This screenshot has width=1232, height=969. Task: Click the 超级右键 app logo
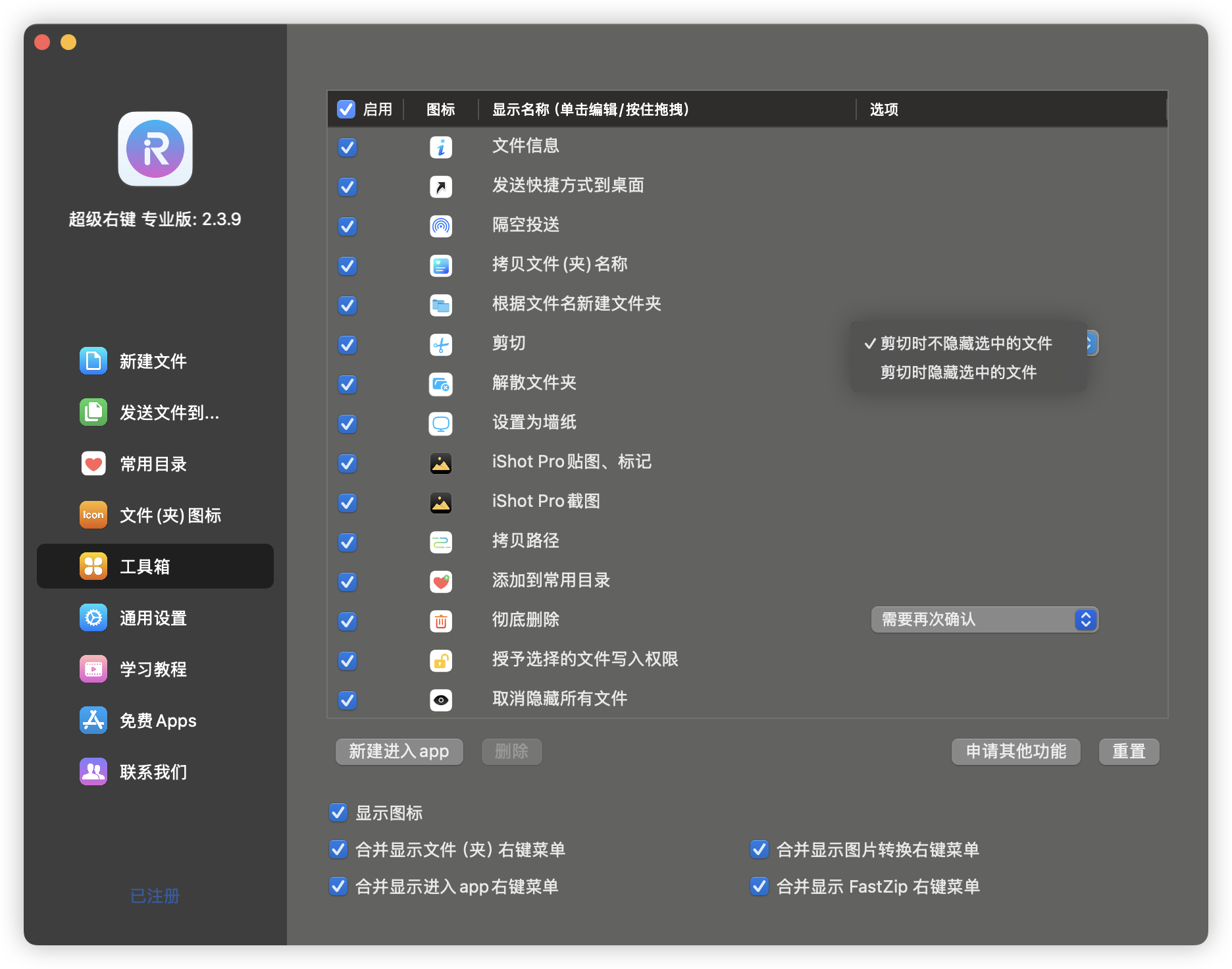[155, 149]
